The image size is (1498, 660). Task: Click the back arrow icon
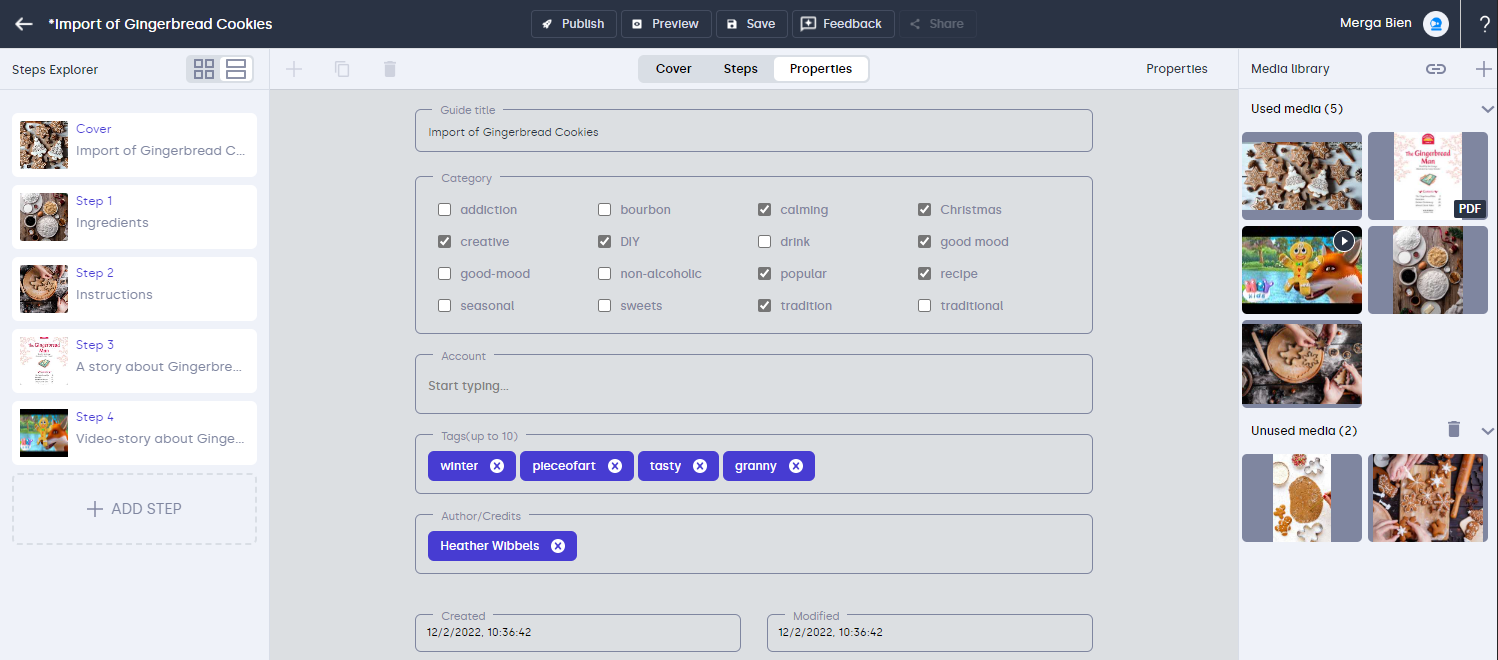[24, 24]
